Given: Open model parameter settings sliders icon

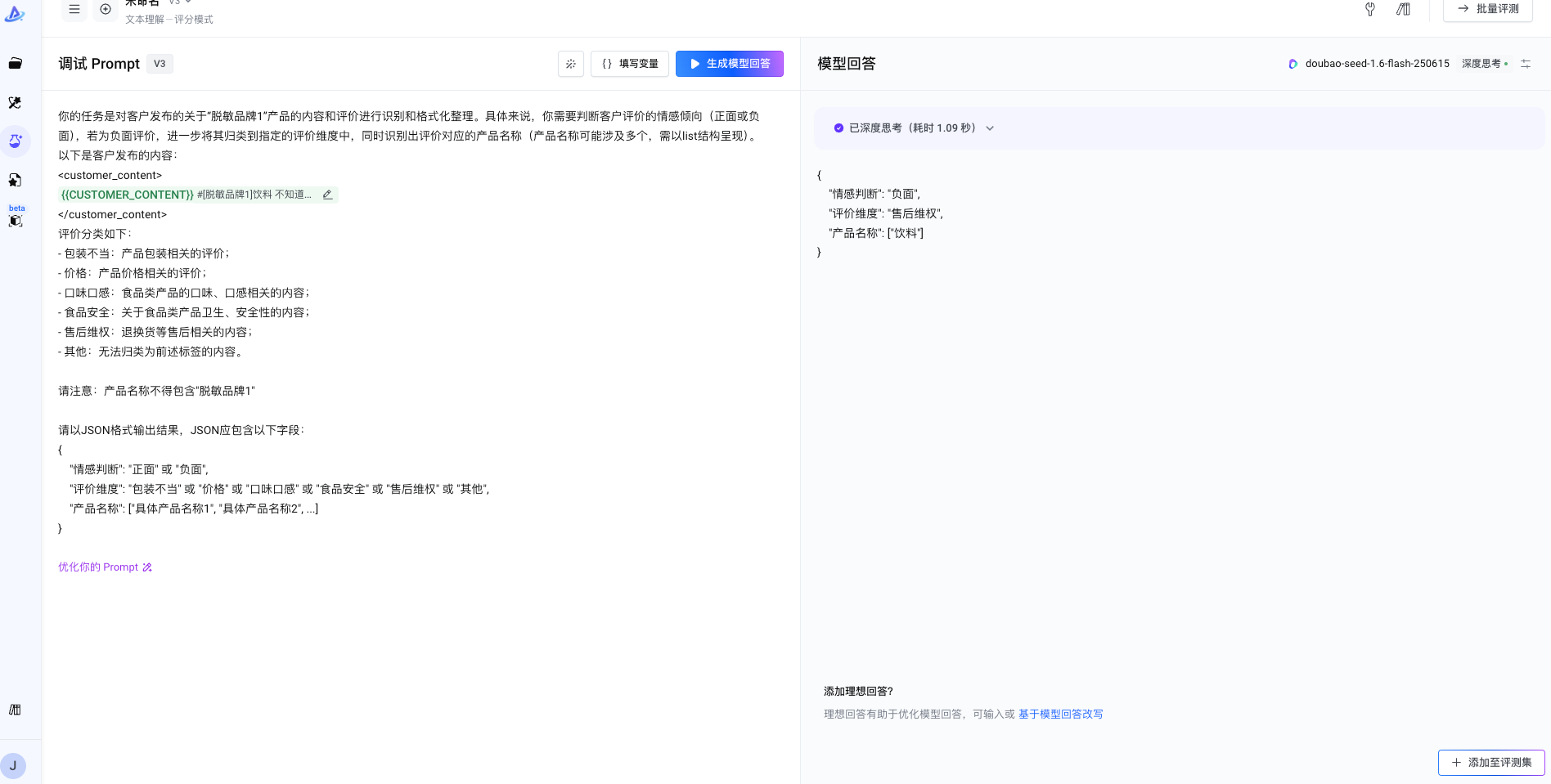Looking at the screenshot, I should pyautogui.click(x=1526, y=64).
